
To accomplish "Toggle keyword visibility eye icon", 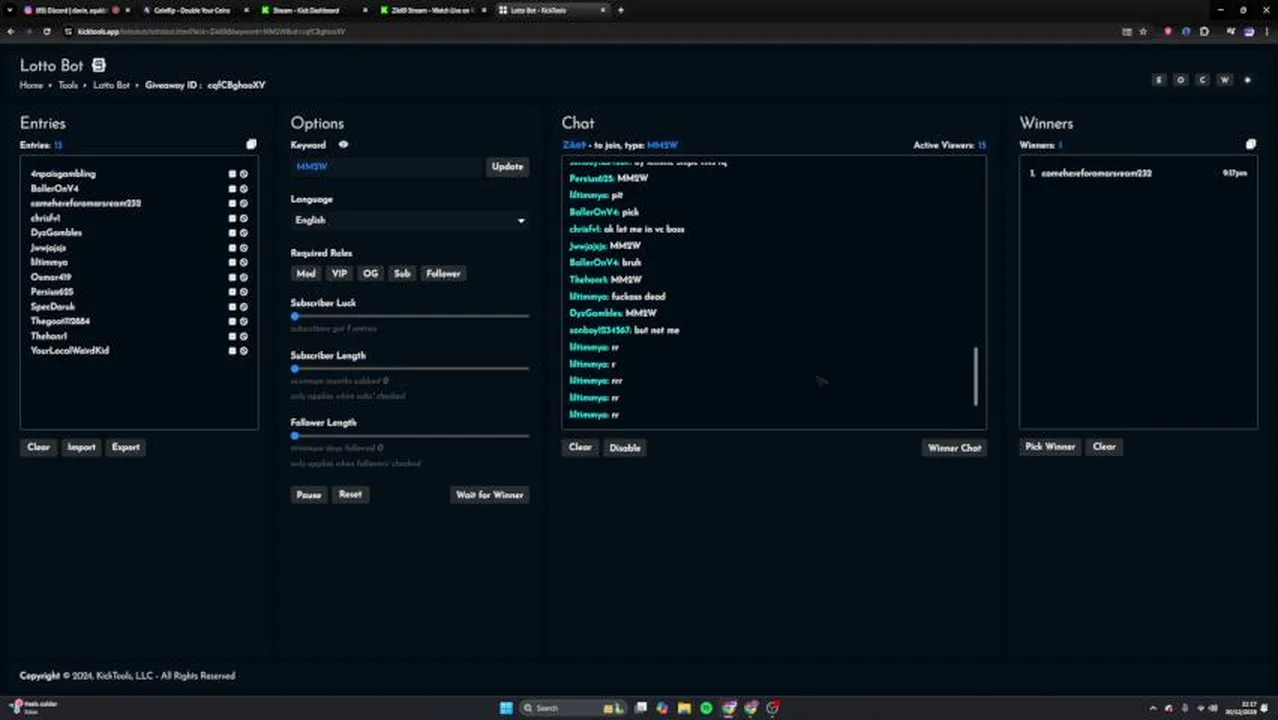I will pyautogui.click(x=343, y=144).
